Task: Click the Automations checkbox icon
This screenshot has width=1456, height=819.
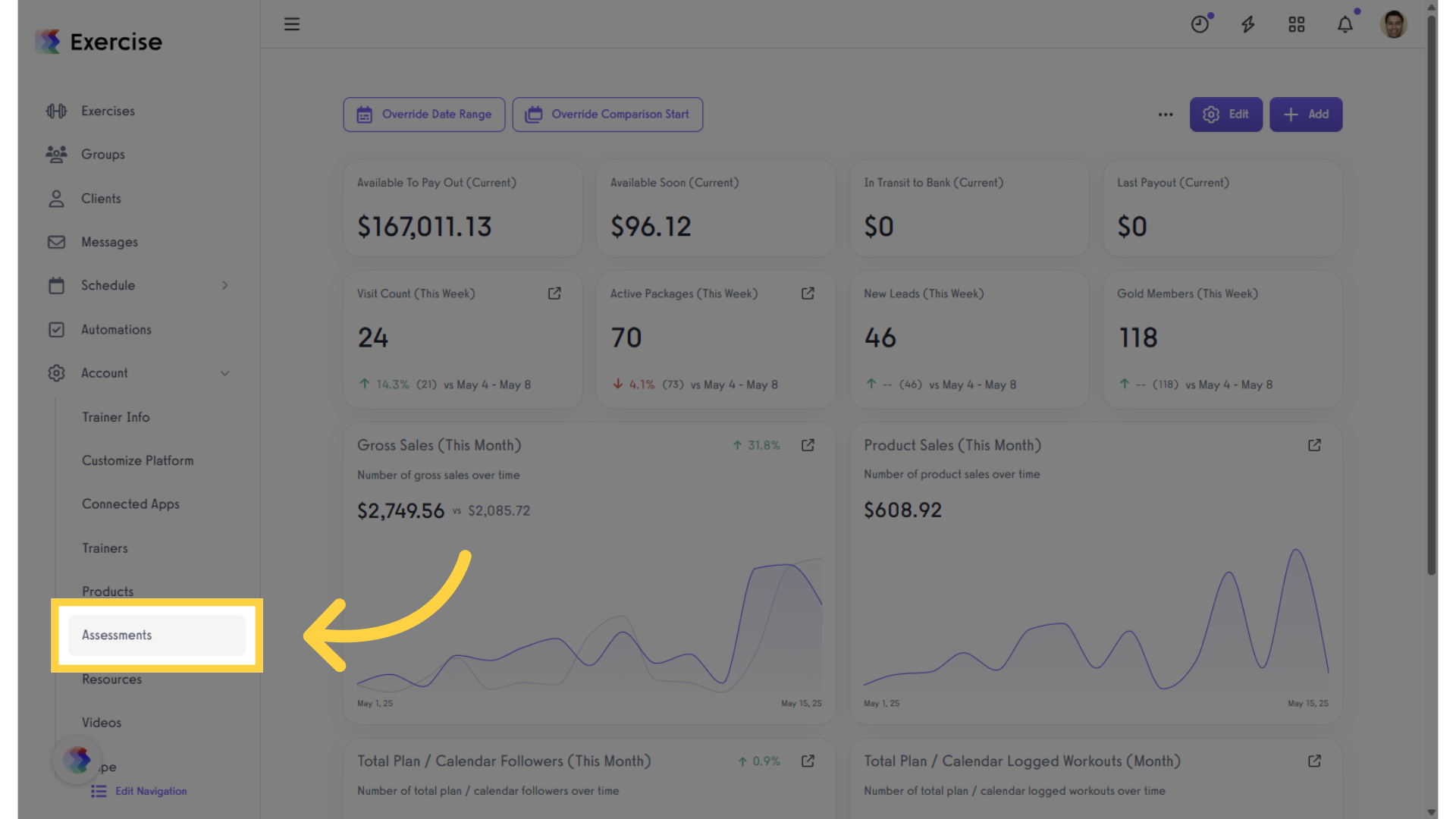Action: [56, 329]
